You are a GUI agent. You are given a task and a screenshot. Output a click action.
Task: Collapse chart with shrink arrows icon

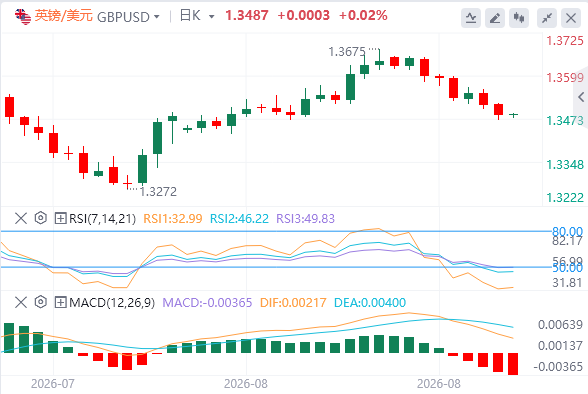point(547,18)
